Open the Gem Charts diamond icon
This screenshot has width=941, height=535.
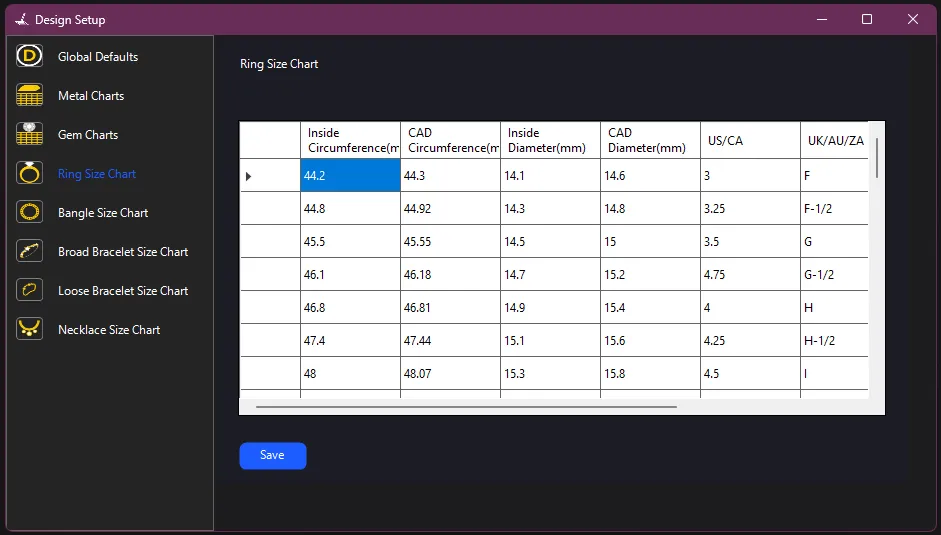coord(30,135)
